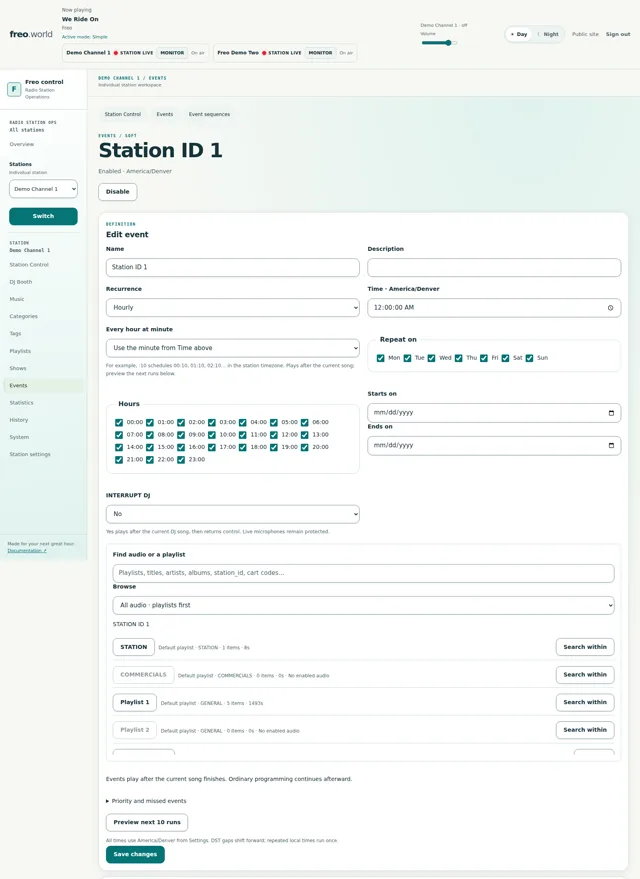Select Playlist 1
Image resolution: width=640 pixels, height=879 pixels.
(x=135, y=702)
